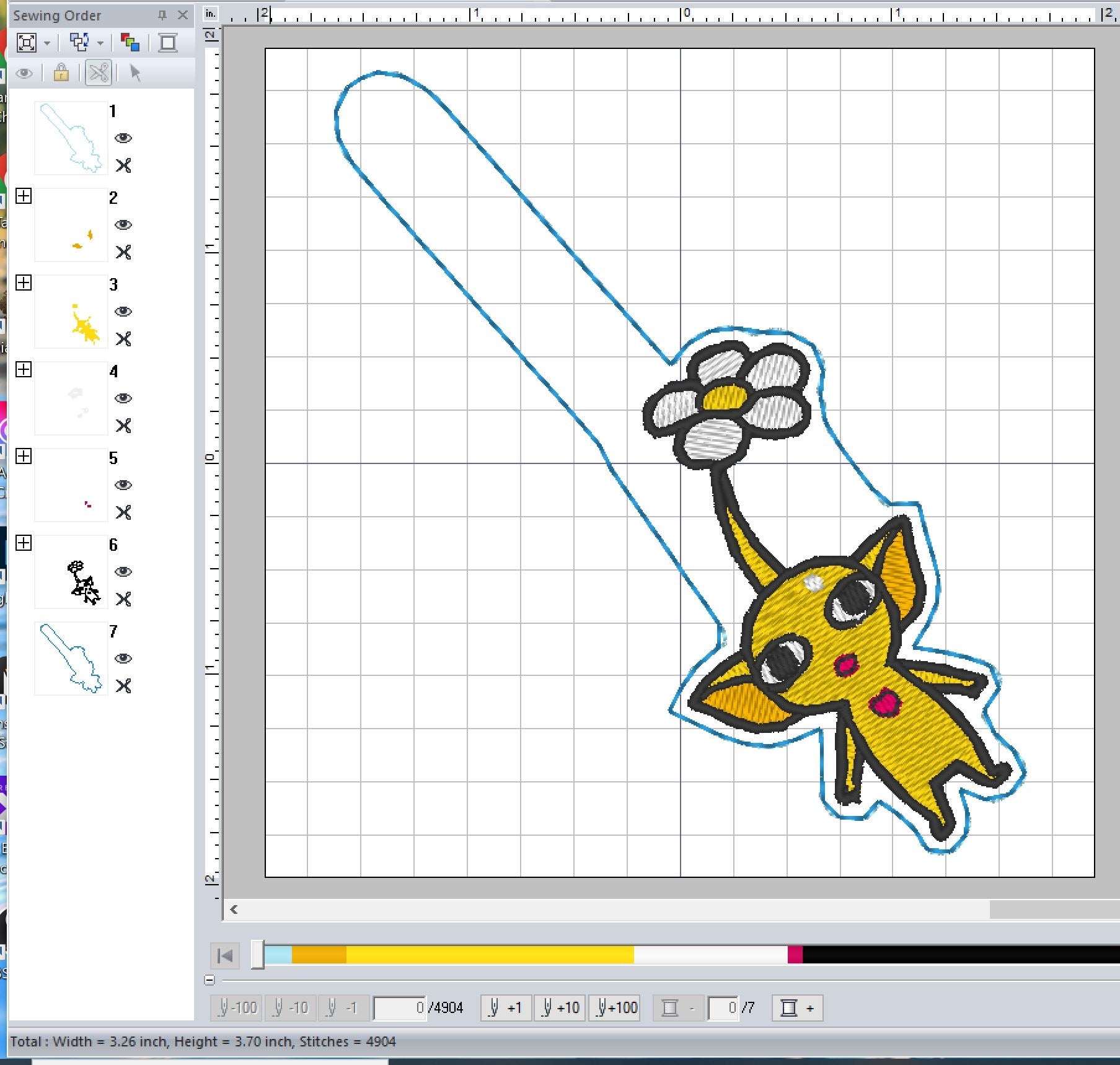Click the scissors trim icon for step 4
This screenshot has width=1120, height=1065.
point(123,426)
